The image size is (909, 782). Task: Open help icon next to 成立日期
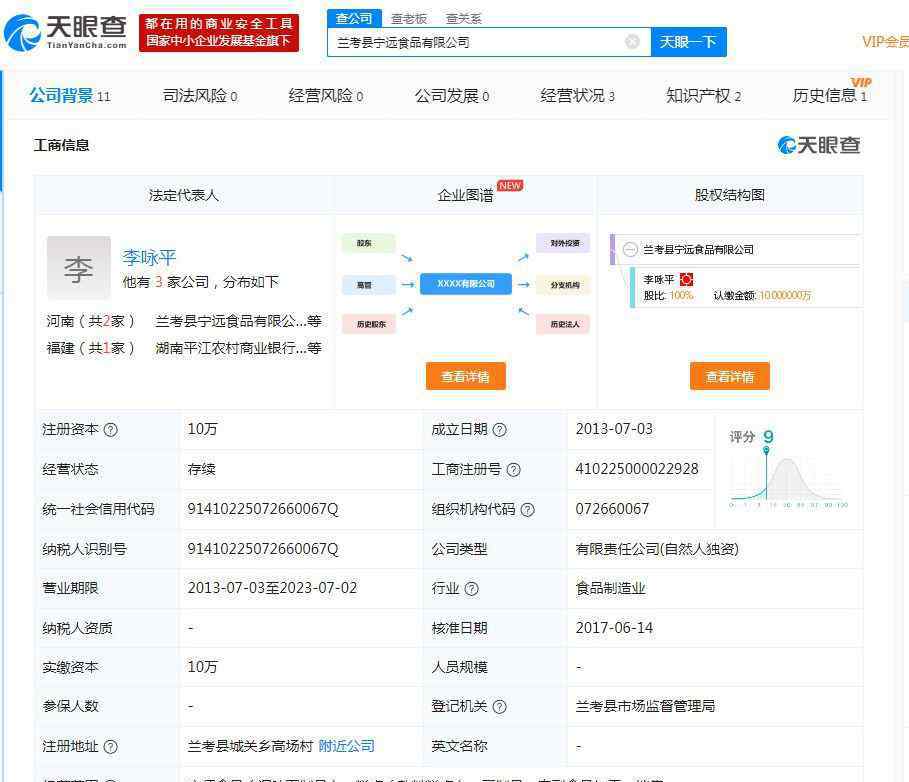[x=499, y=430]
